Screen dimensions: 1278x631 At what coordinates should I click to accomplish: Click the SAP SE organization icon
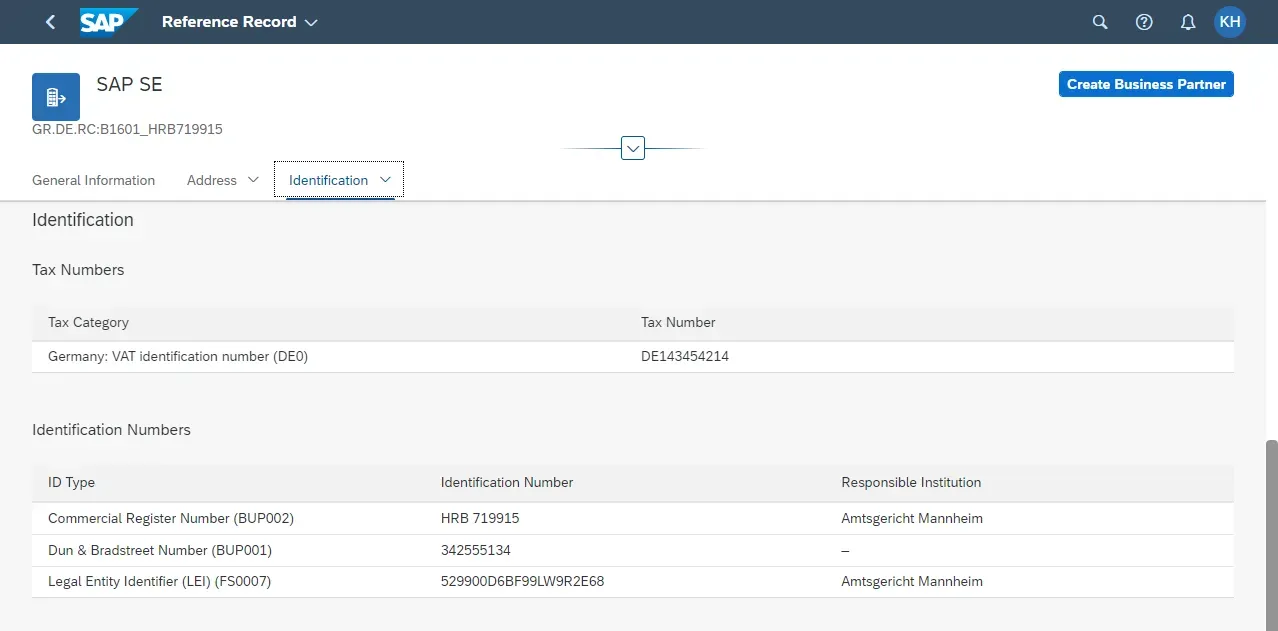tap(56, 97)
